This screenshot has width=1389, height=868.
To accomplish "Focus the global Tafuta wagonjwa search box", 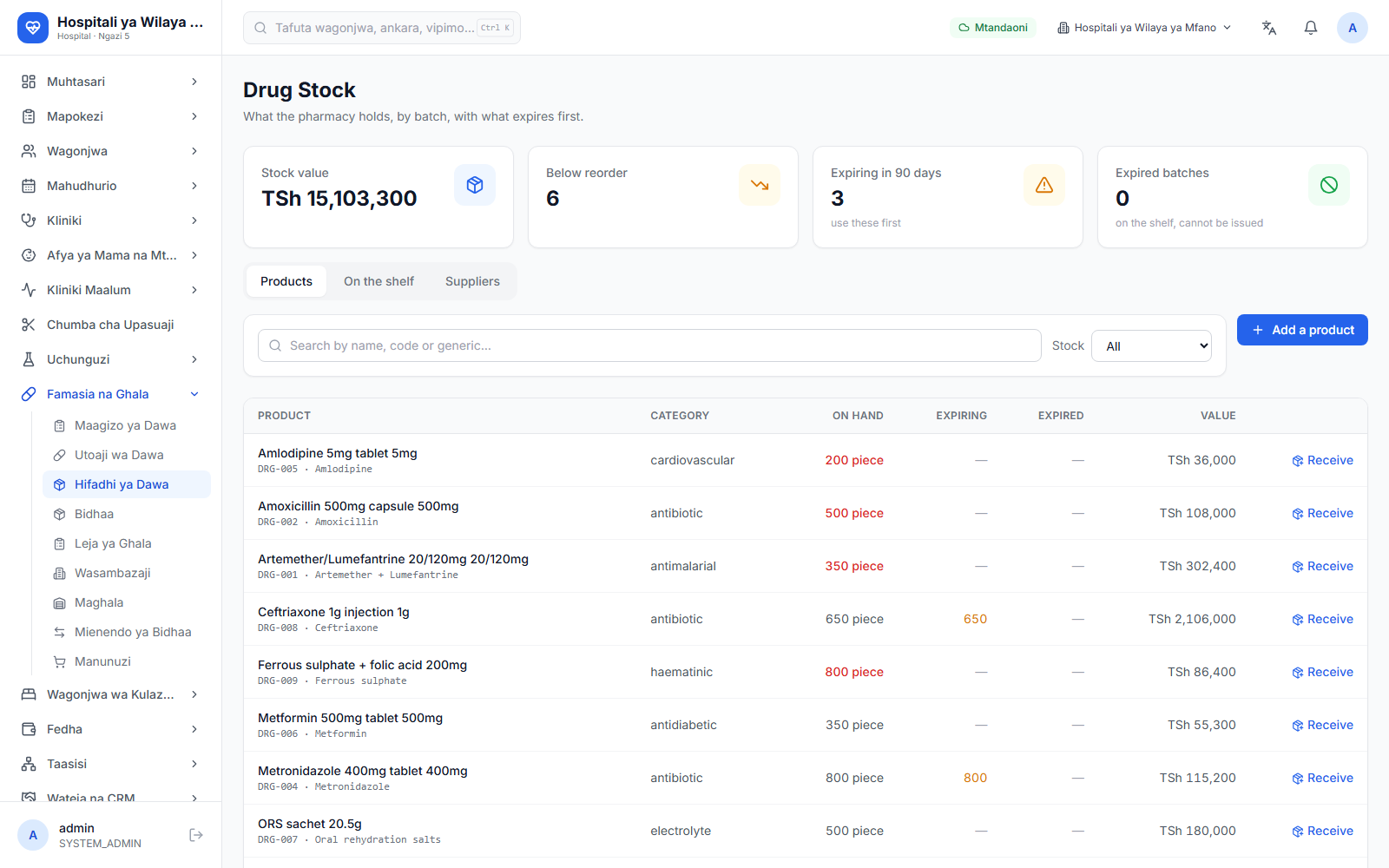I will click(x=382, y=28).
